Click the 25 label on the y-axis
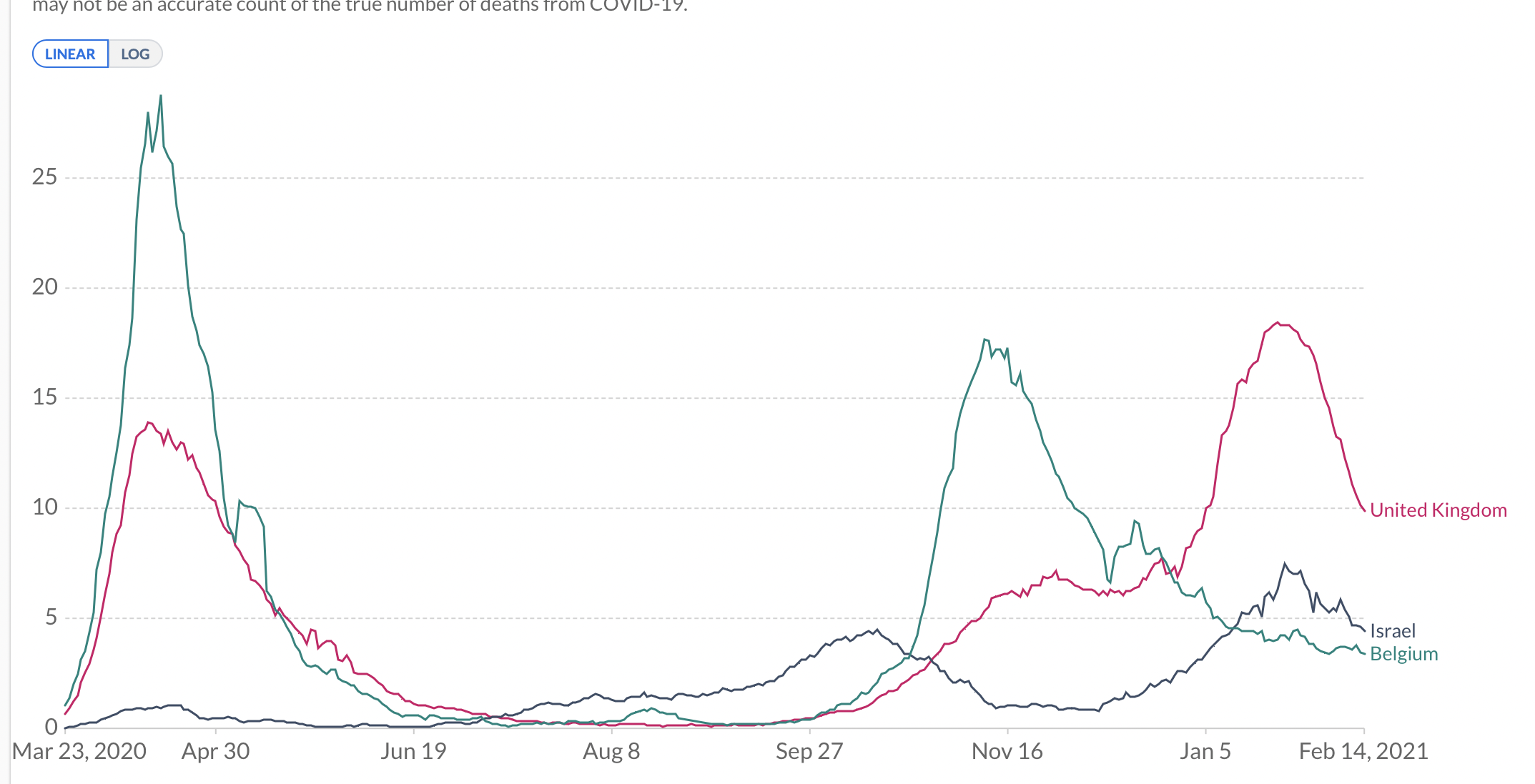The width and height of the screenshot is (1535, 784). click(x=44, y=177)
